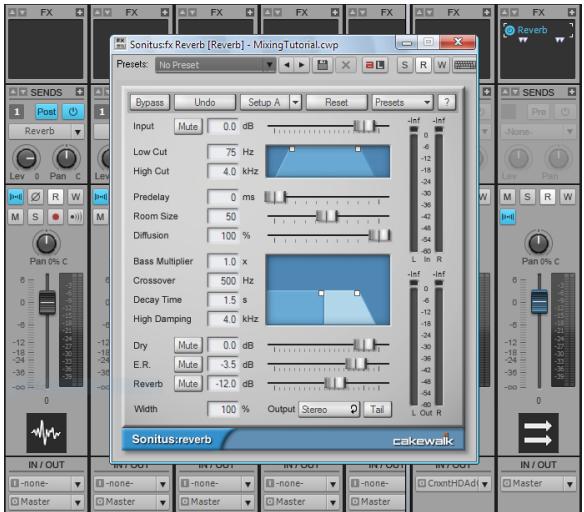584x512 pixels.
Task: Open Reverb bus Master output dropdown
Action: 538,484
